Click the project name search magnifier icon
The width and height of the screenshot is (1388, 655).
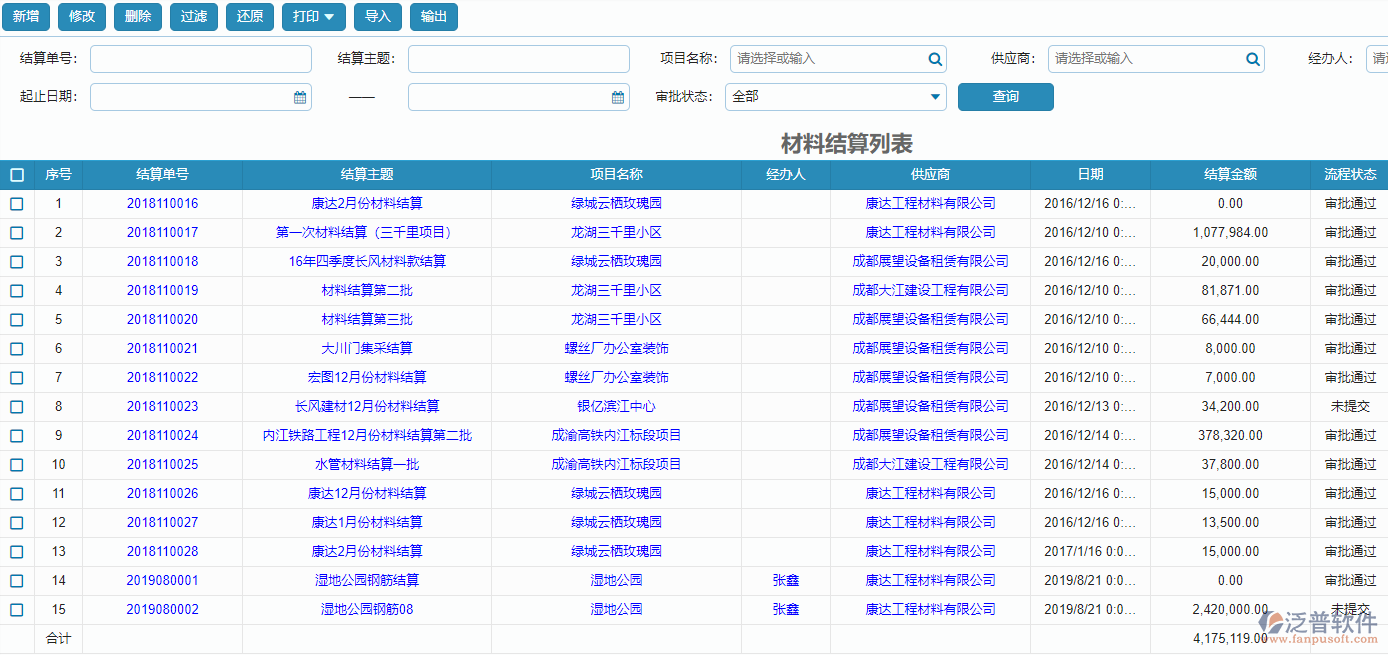click(934, 59)
